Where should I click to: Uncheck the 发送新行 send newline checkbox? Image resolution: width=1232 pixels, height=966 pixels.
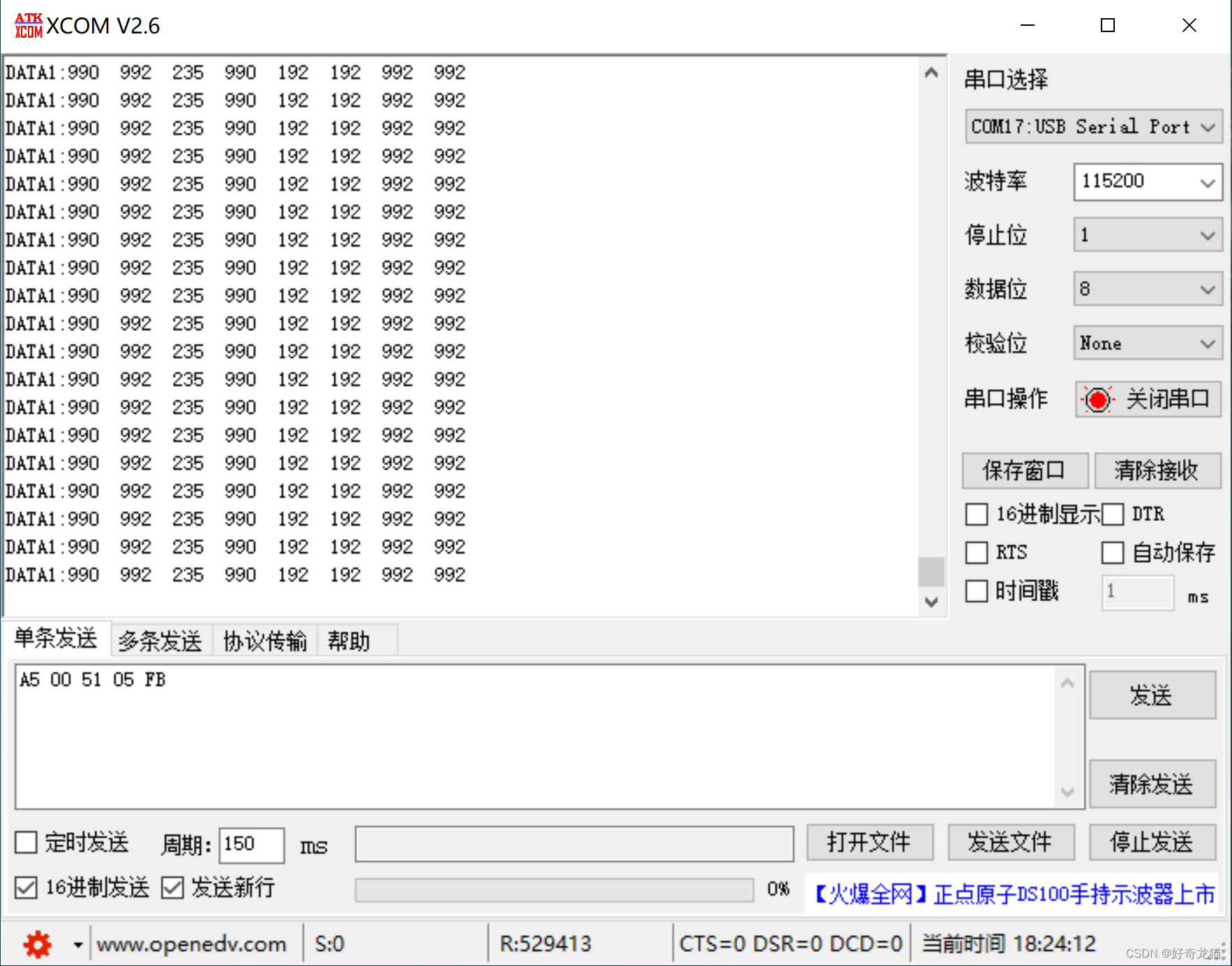(172, 888)
